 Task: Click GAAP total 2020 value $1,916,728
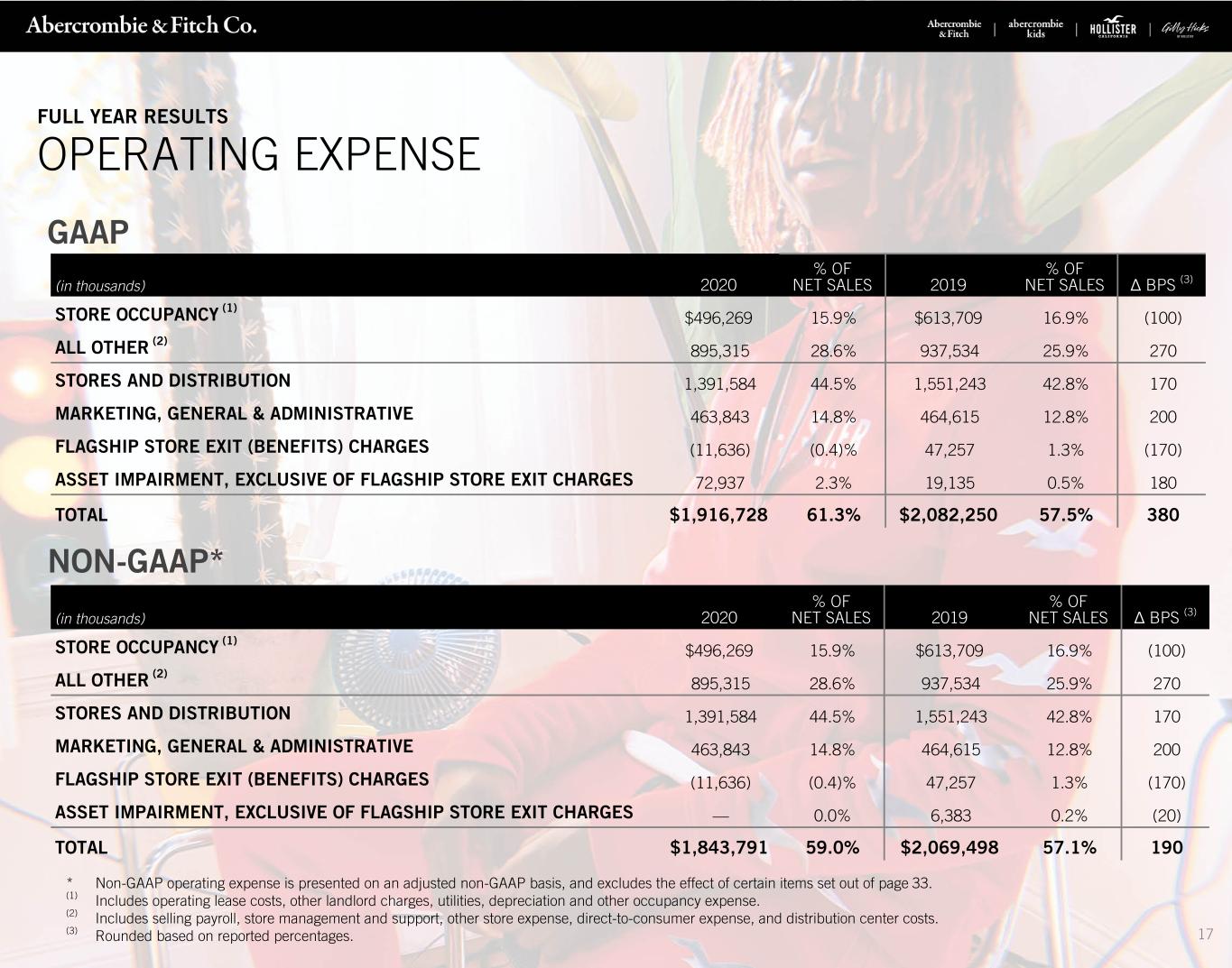coord(718,515)
